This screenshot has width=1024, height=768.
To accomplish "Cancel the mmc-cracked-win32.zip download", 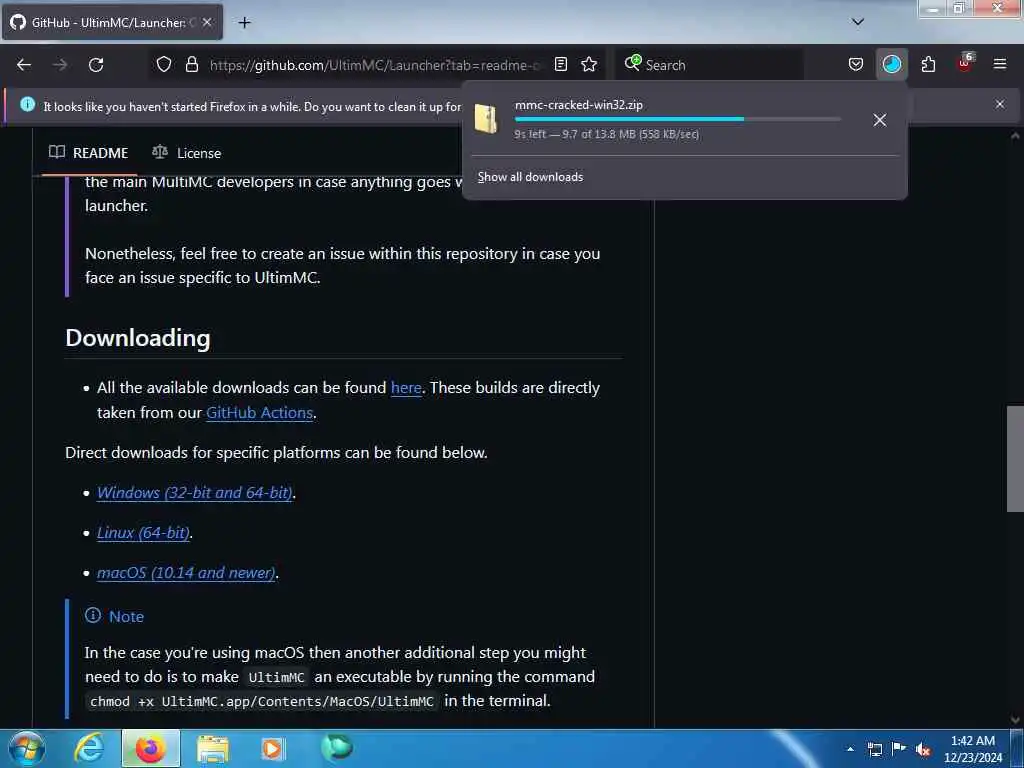I will tap(880, 120).
